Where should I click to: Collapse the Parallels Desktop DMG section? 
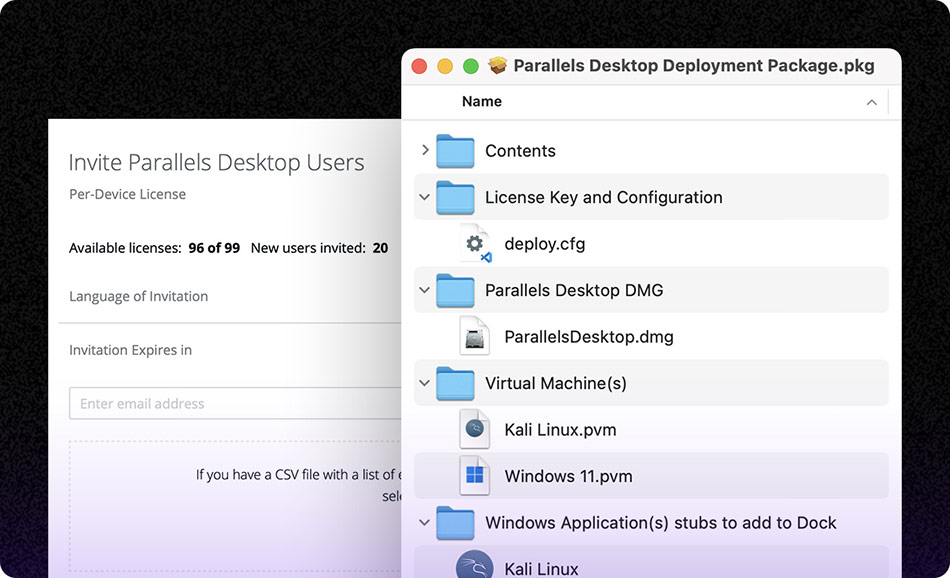423,289
